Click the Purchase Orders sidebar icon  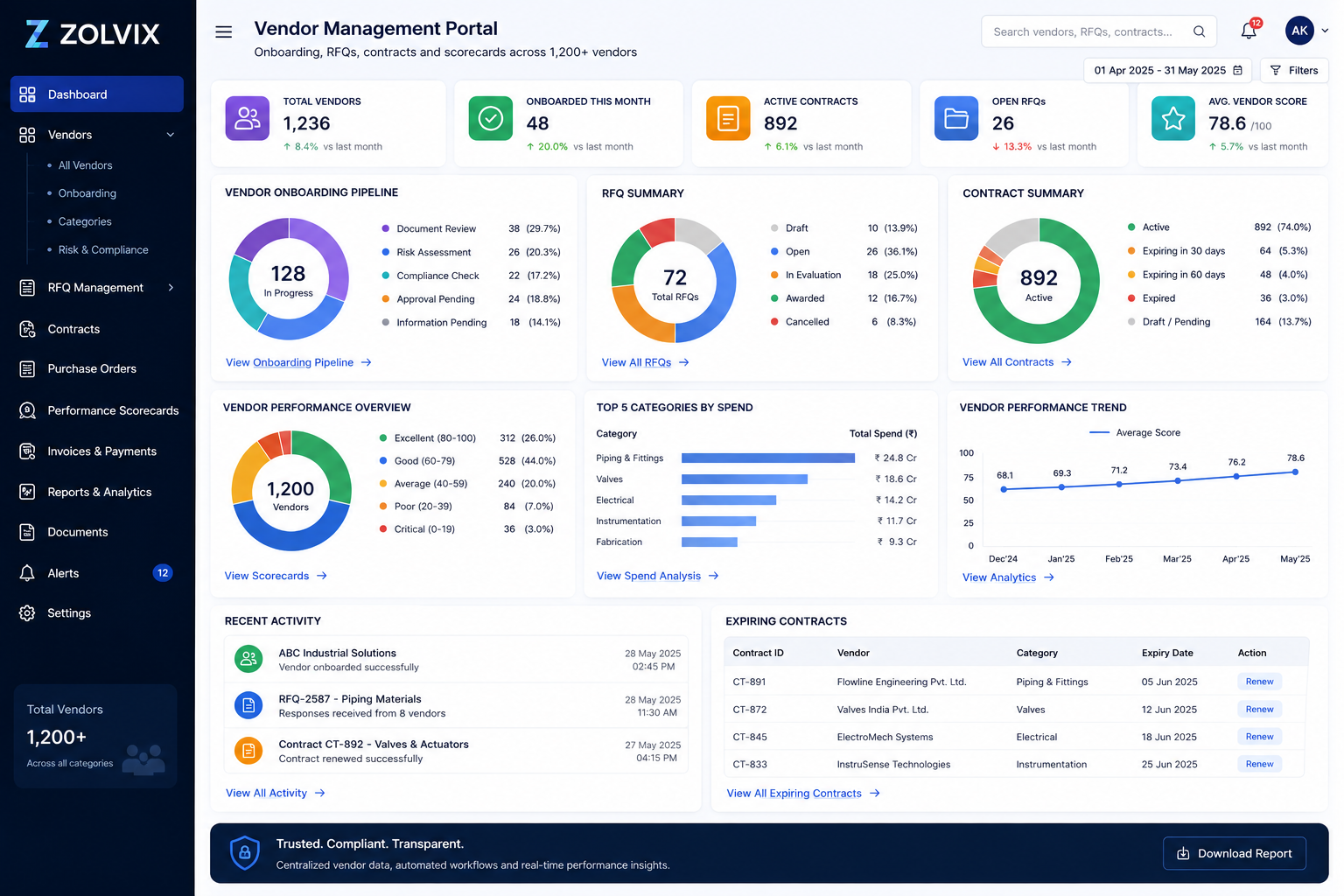[x=27, y=368]
